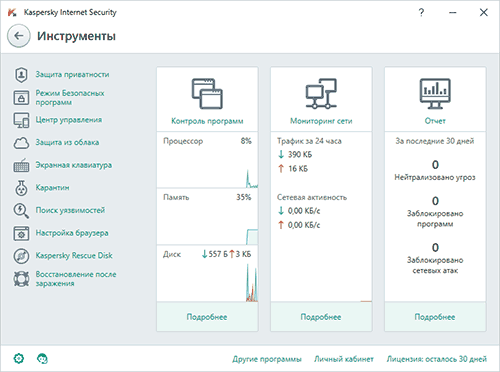Click the On-Screen Keyboard icon

pyautogui.click(x=21, y=165)
